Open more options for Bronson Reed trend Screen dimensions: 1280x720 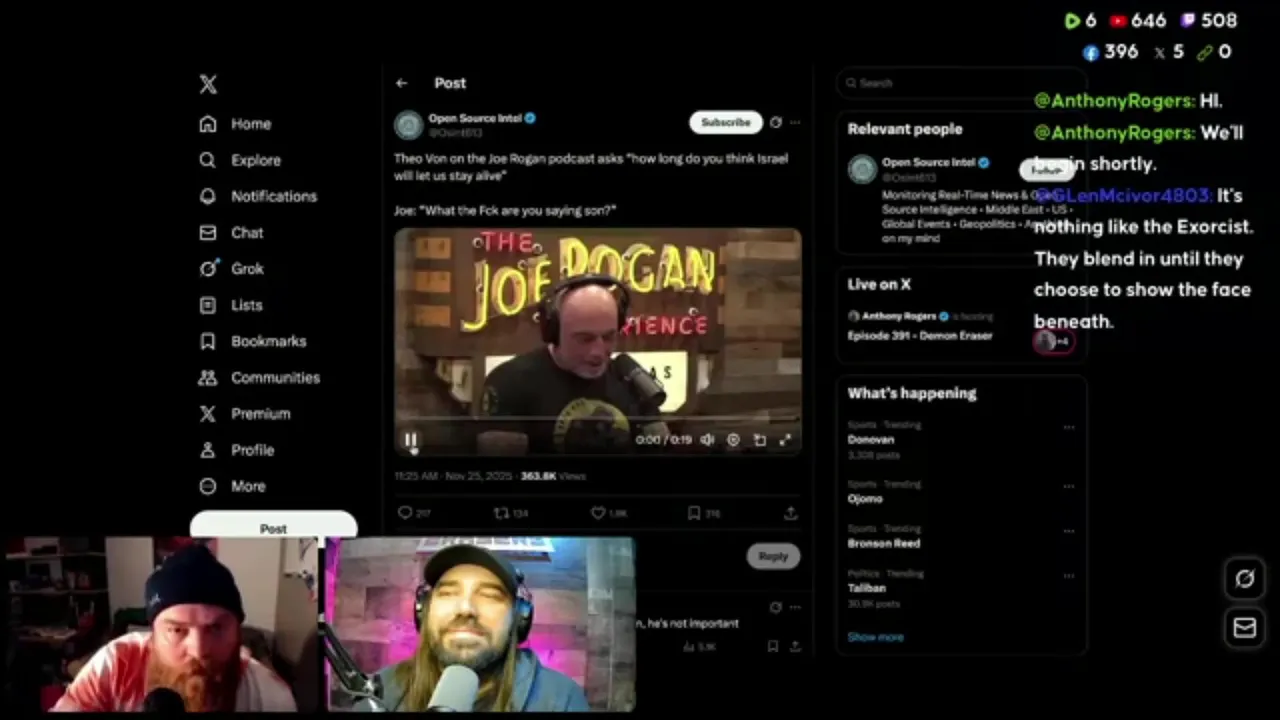click(x=1069, y=531)
